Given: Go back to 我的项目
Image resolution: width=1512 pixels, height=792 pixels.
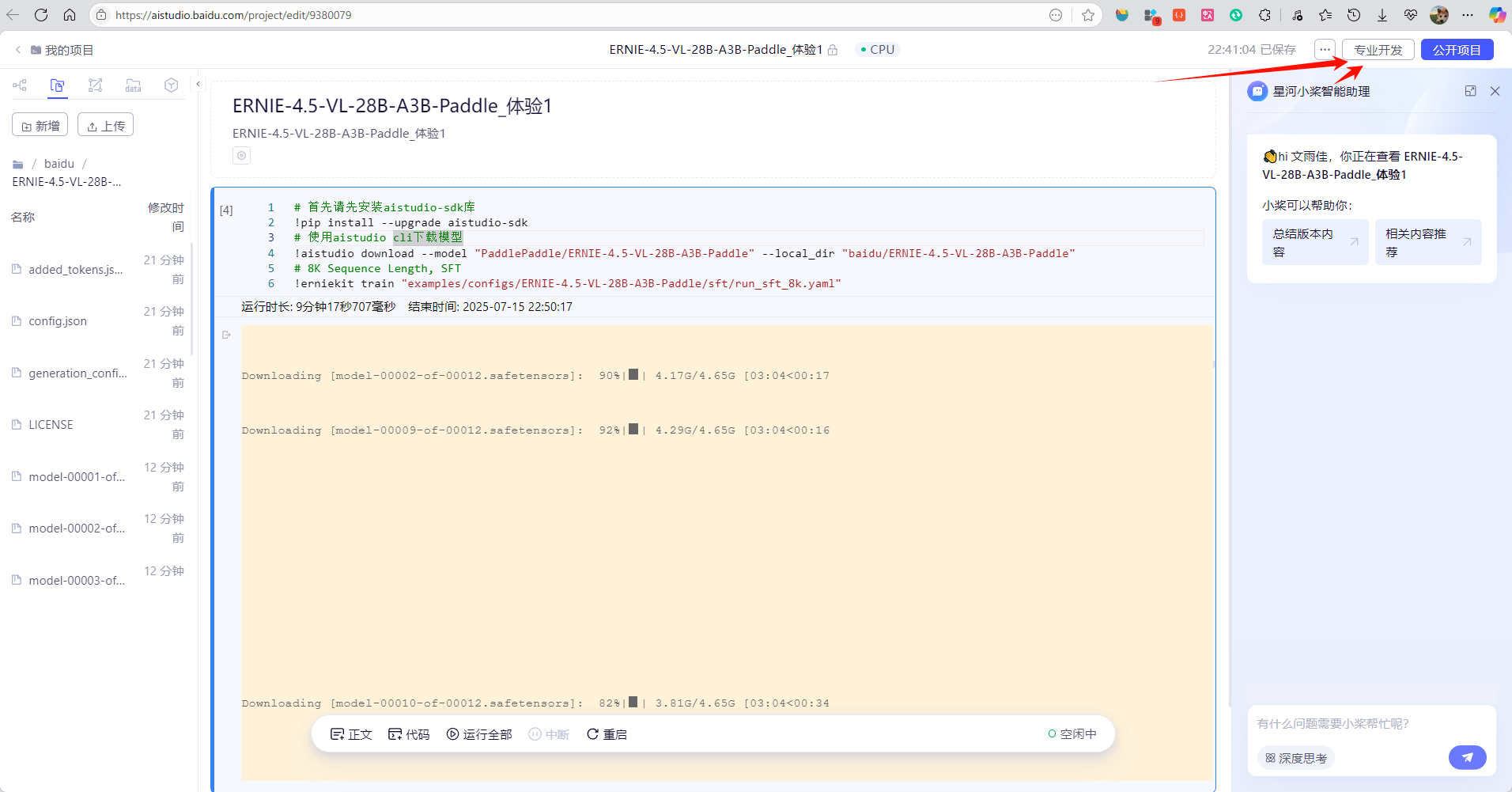Looking at the screenshot, I should click(x=69, y=50).
